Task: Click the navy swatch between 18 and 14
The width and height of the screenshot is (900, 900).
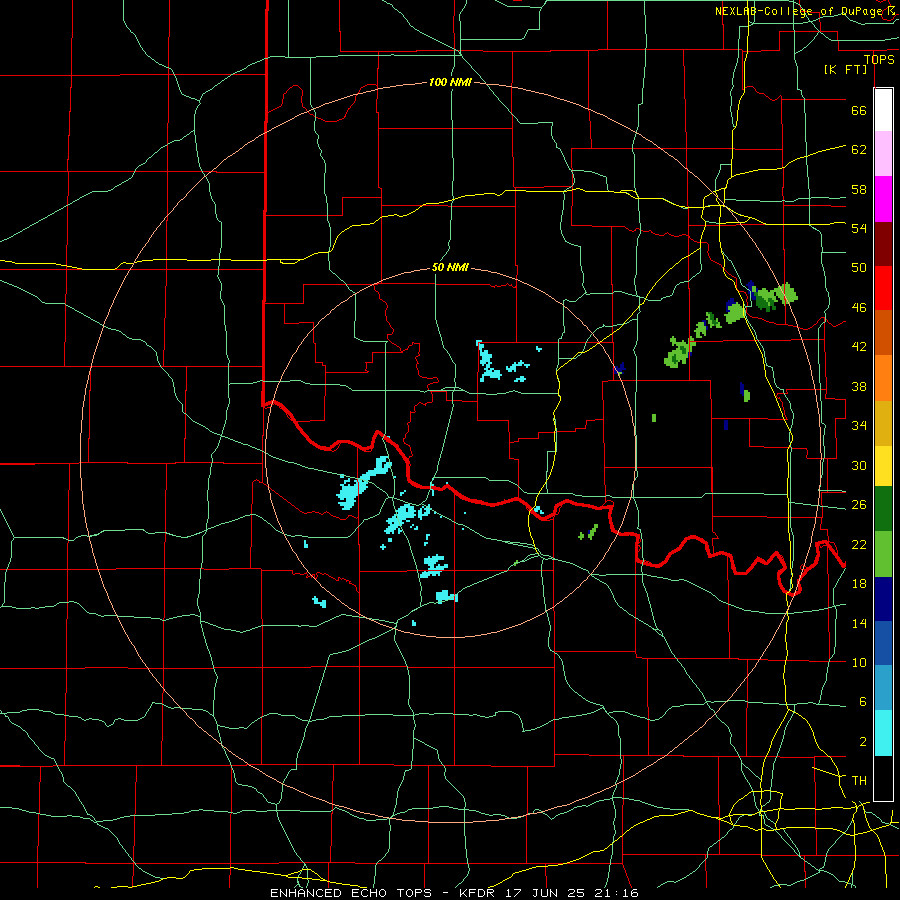Action: tap(883, 599)
